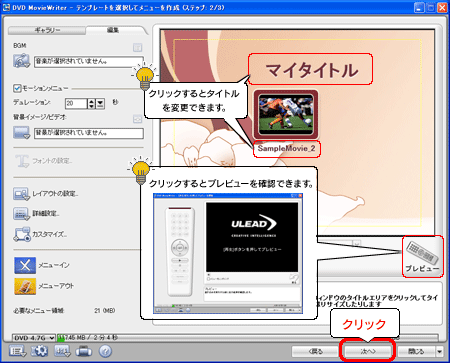Select the SampleMovie_2 soccer thumbnail
This screenshot has width=450, height=363.
tap(286, 115)
